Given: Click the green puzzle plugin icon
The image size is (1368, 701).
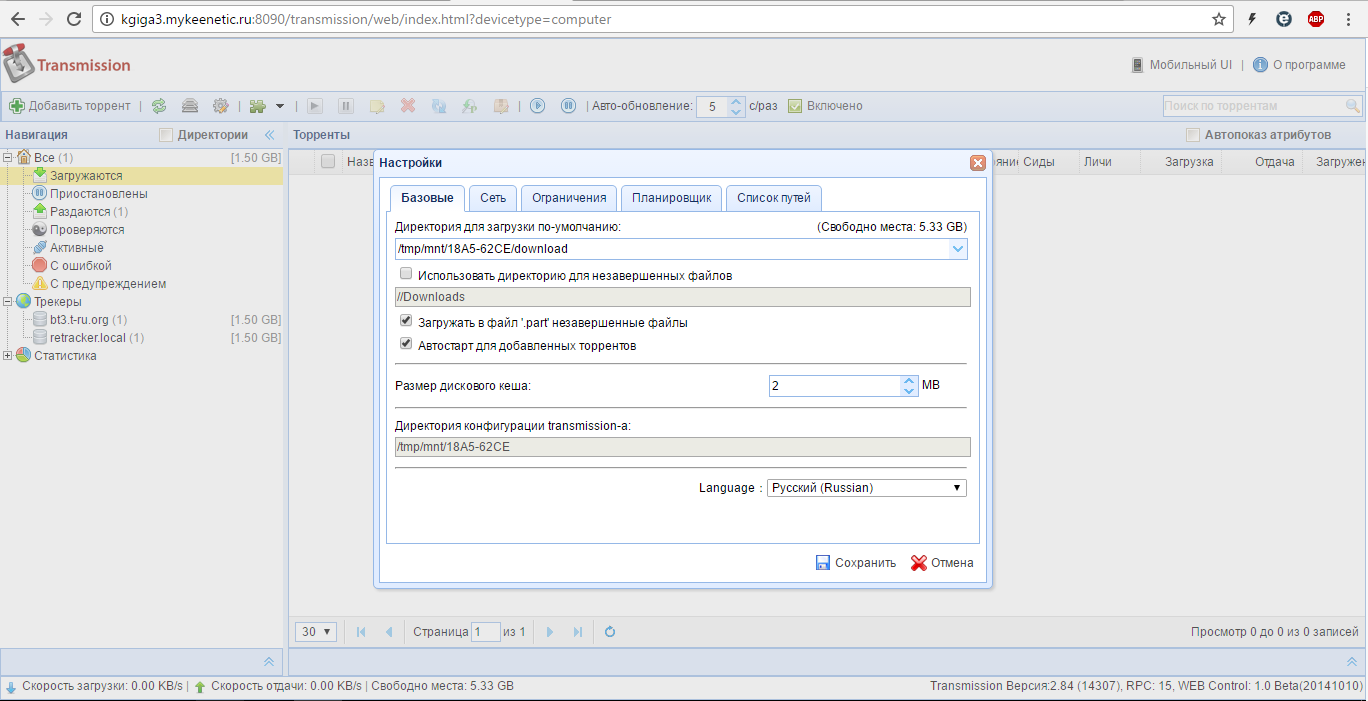Looking at the screenshot, I should (258, 106).
